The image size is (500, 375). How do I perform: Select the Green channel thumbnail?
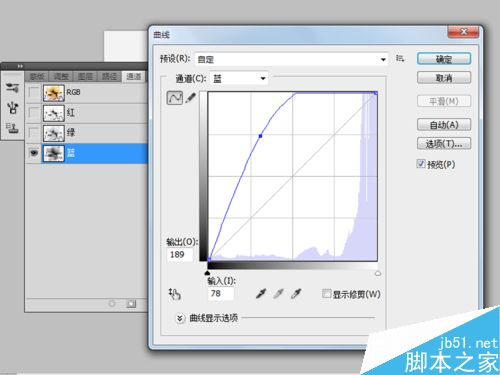[53, 133]
